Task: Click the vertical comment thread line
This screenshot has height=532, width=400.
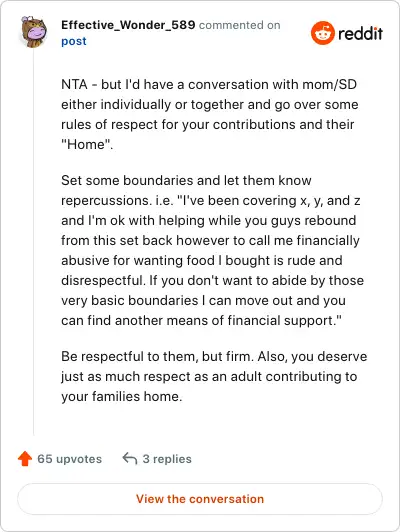Action: point(34,242)
